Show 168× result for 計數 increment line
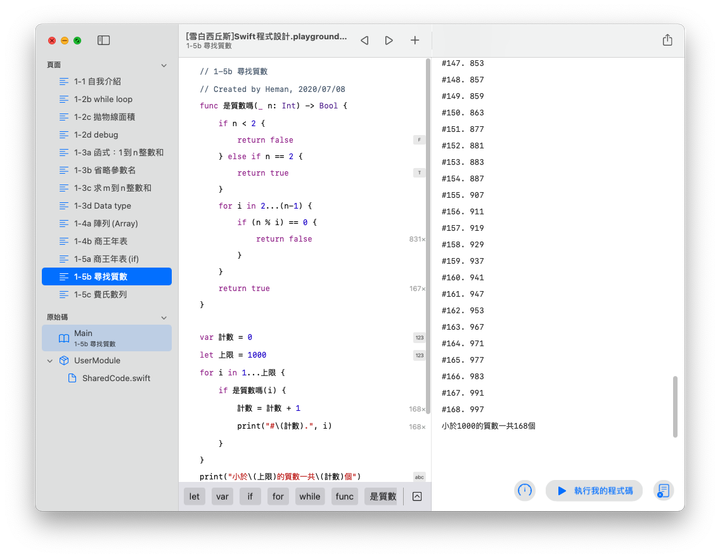 417,409
